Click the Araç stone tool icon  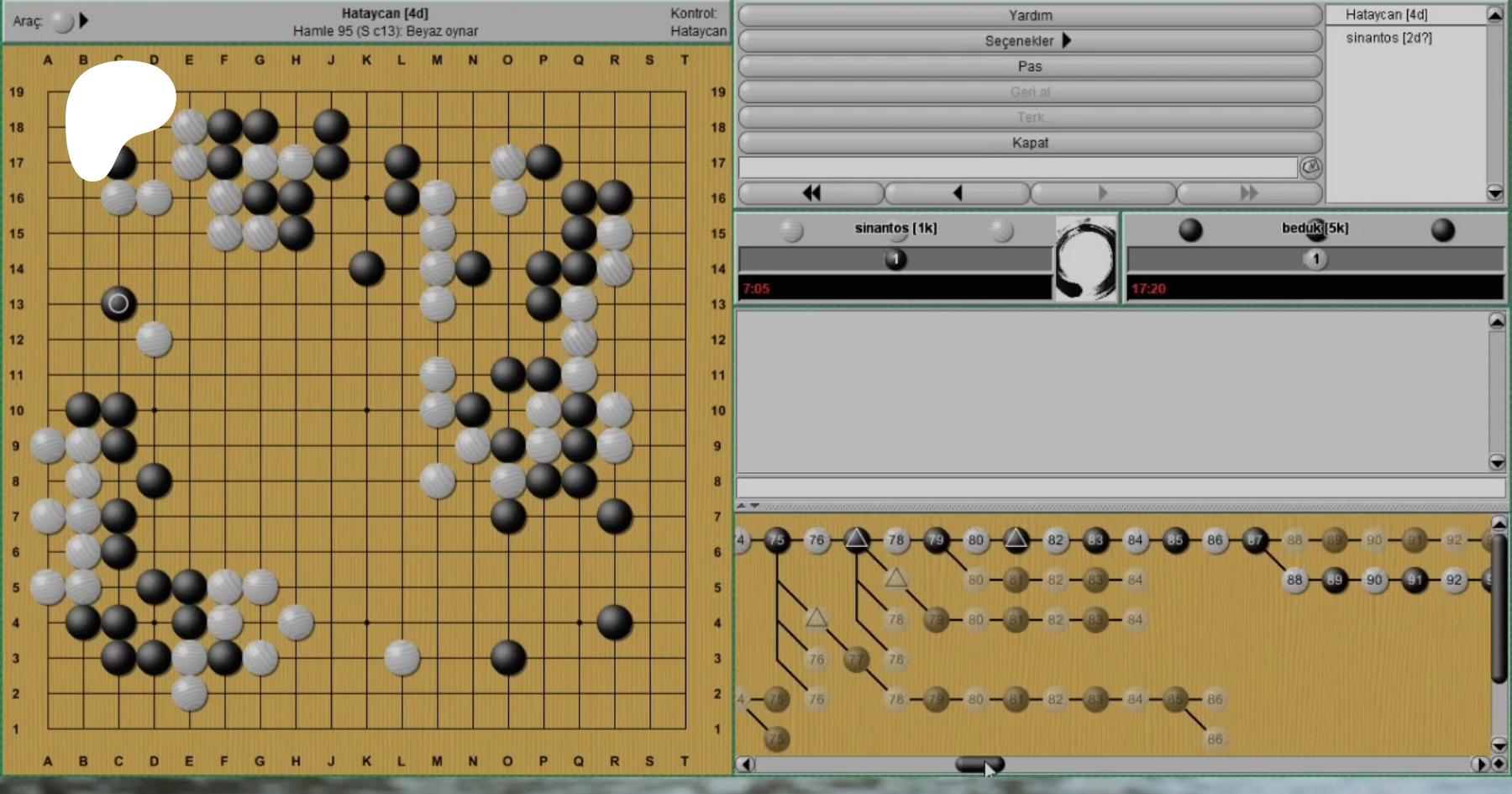[x=62, y=21]
